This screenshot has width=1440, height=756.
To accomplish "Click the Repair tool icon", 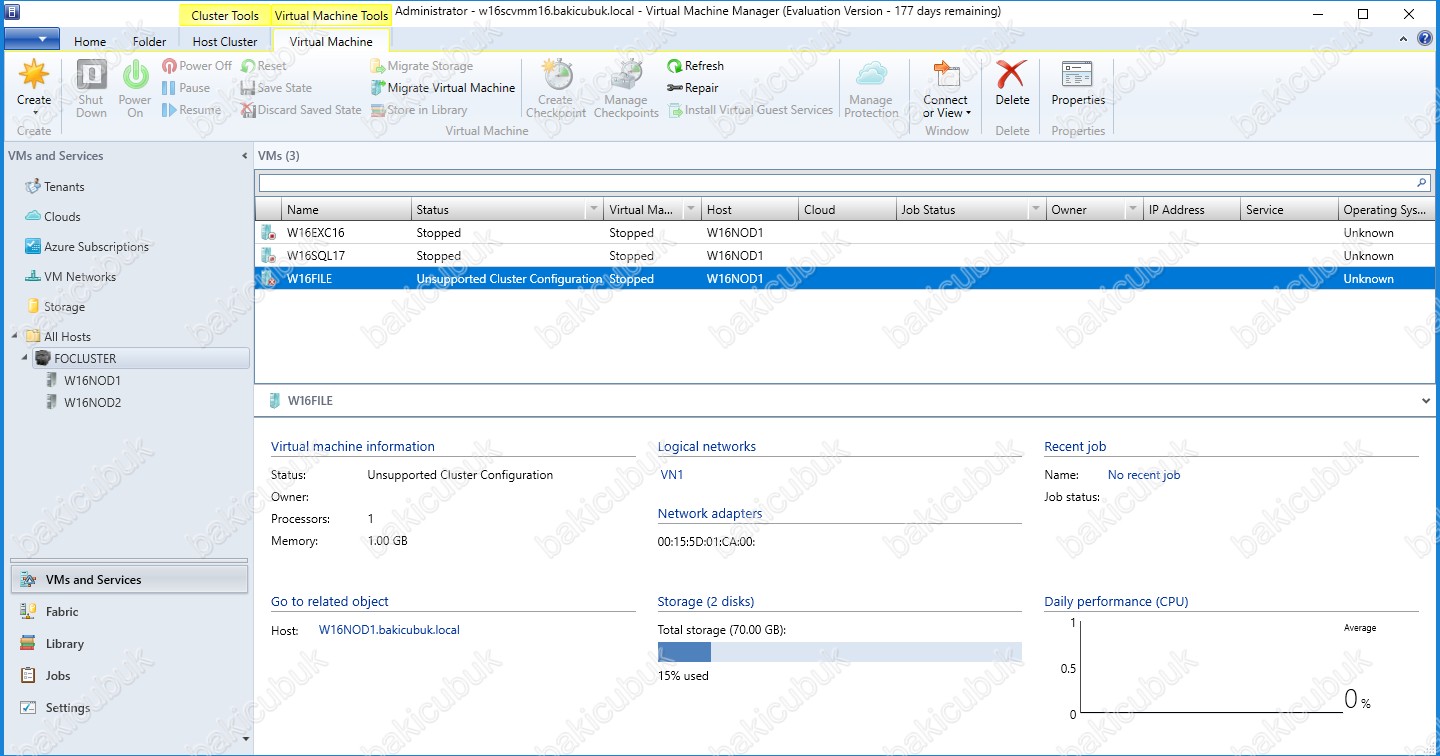I will [x=675, y=88].
